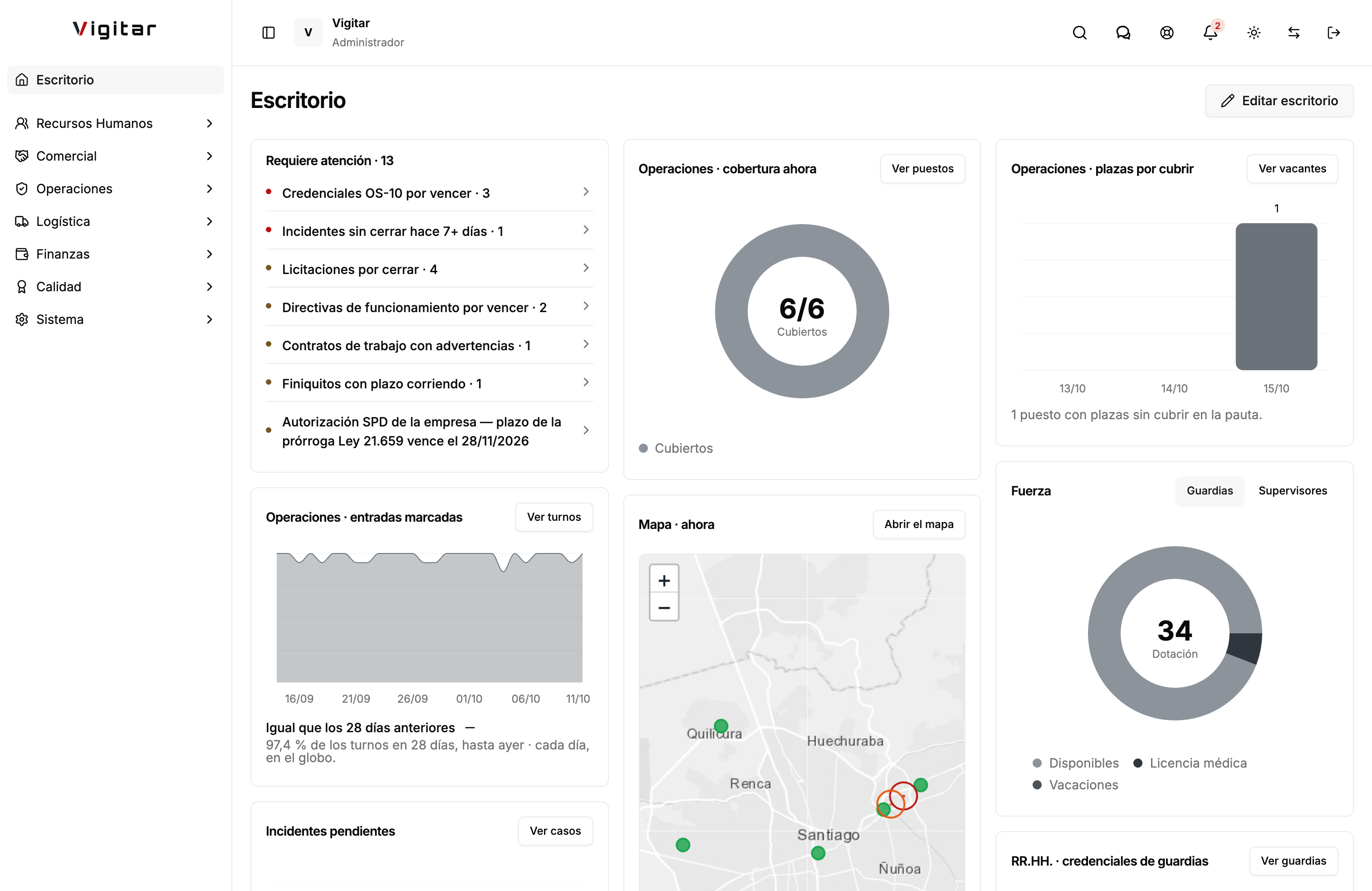Viewport: 1372px width, 891px height.
Task: Click the switch account arrows icon
Action: click(x=1294, y=33)
